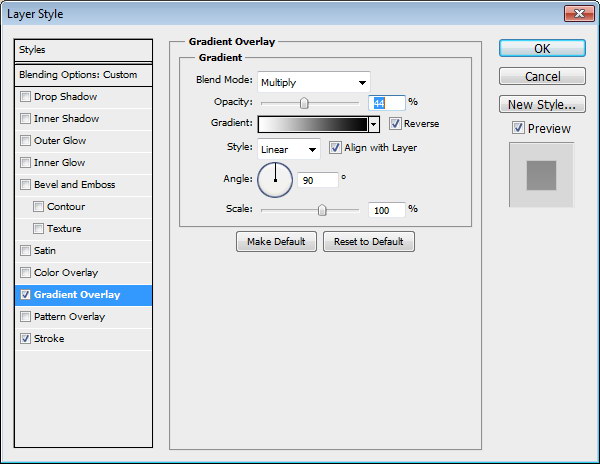Open the black-white gradient swatch editor
Viewport: 600px width, 464px height.
coord(313,124)
